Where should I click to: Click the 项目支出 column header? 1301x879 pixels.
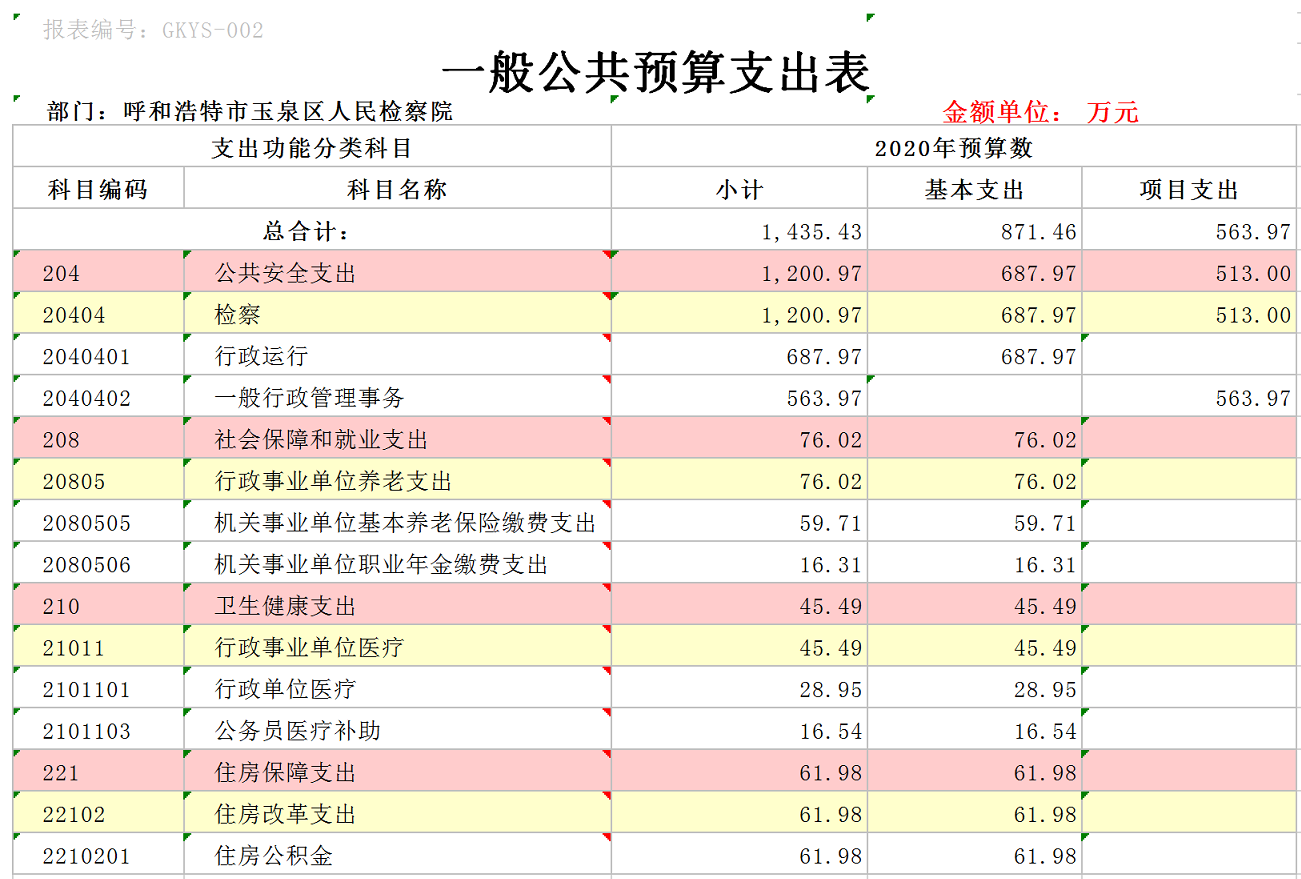tap(1189, 189)
